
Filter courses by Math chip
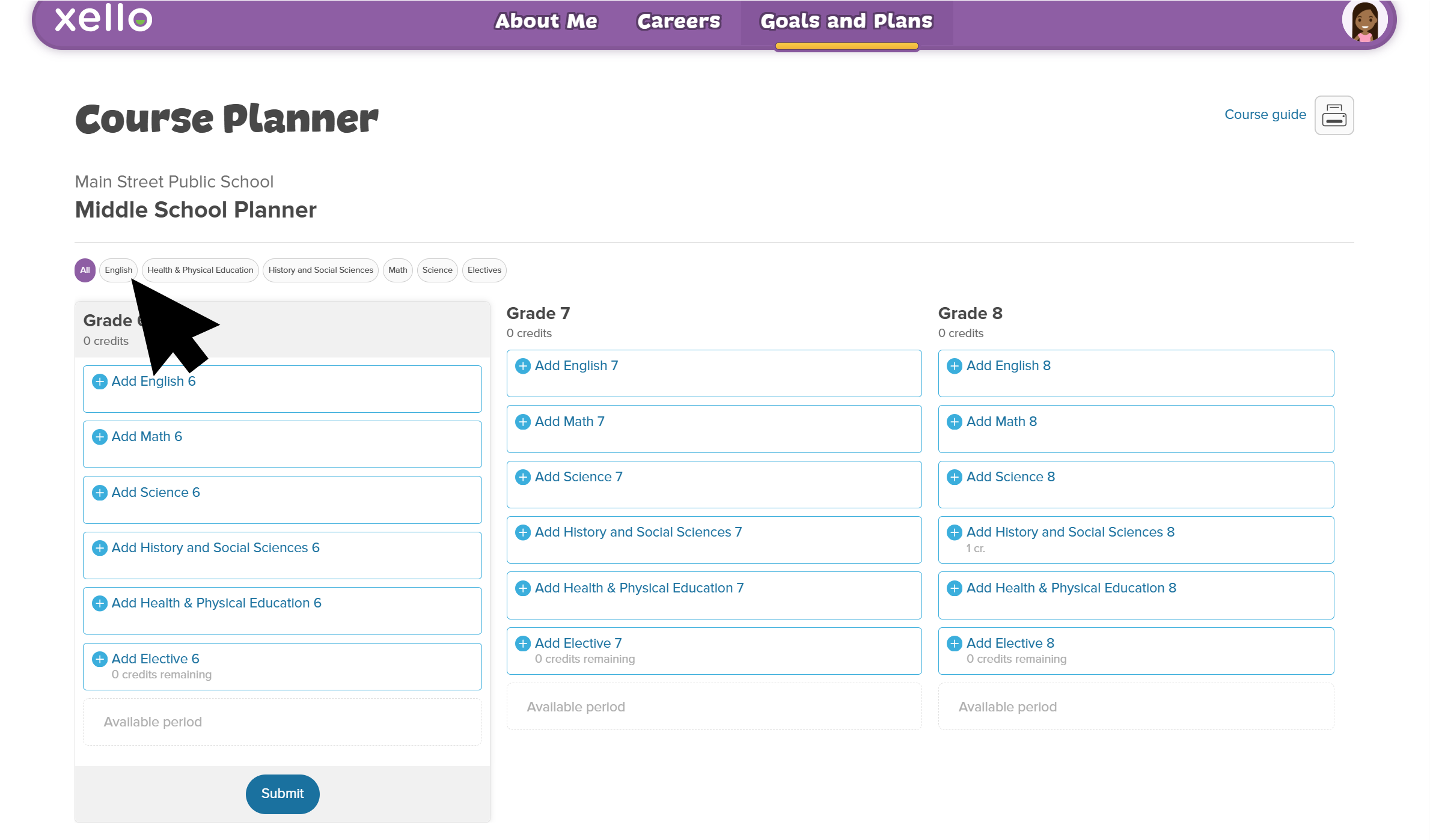tap(397, 270)
